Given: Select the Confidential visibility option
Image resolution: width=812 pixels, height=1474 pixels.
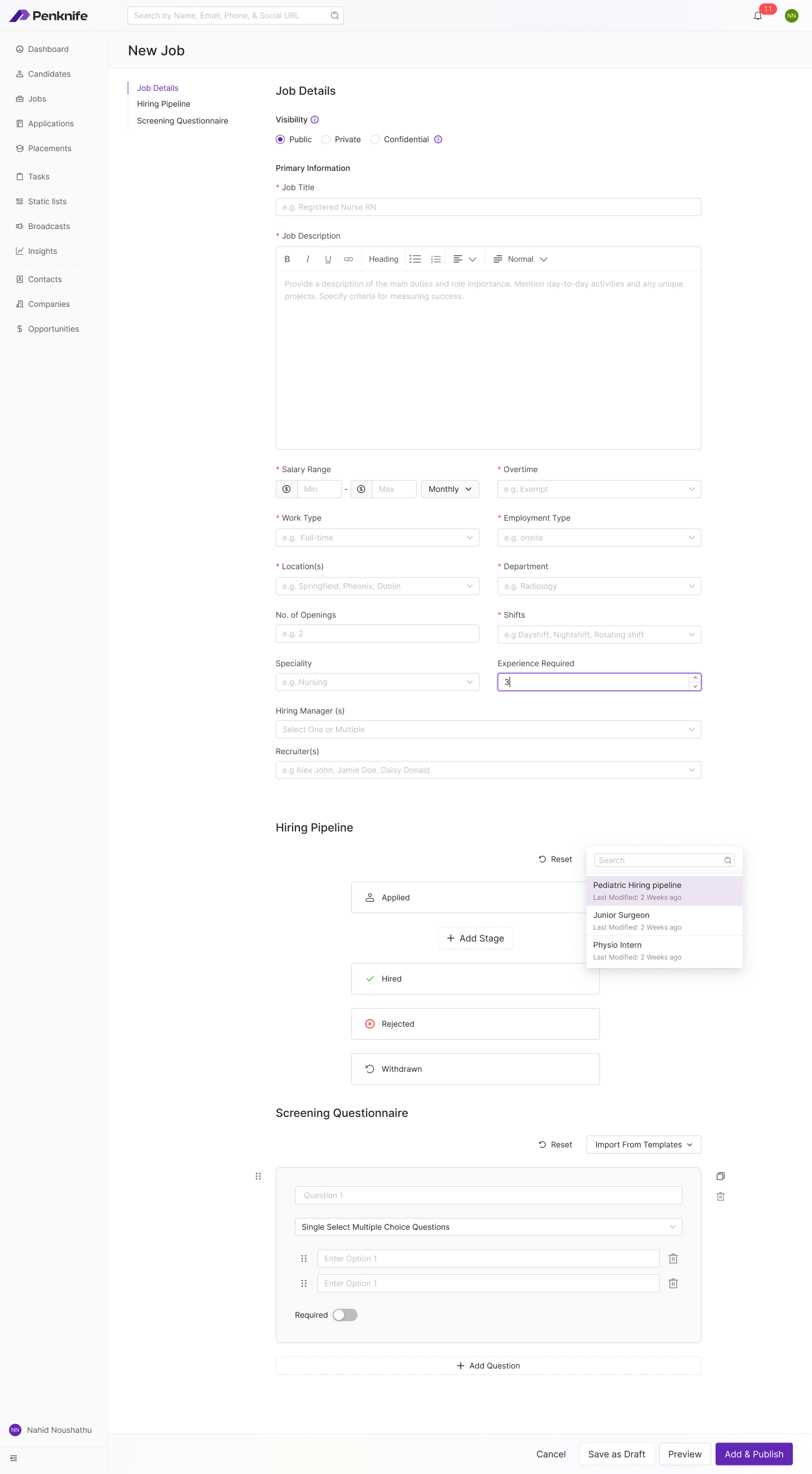Looking at the screenshot, I should point(400,140).
